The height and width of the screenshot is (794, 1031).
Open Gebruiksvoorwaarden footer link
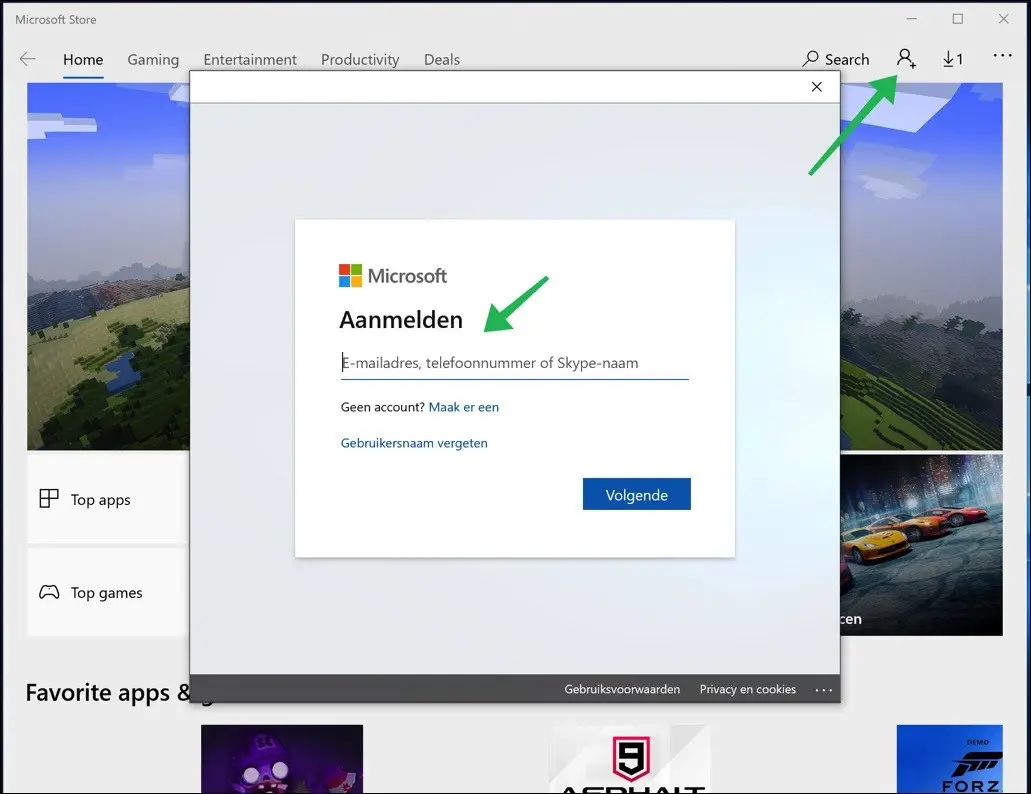(622, 689)
